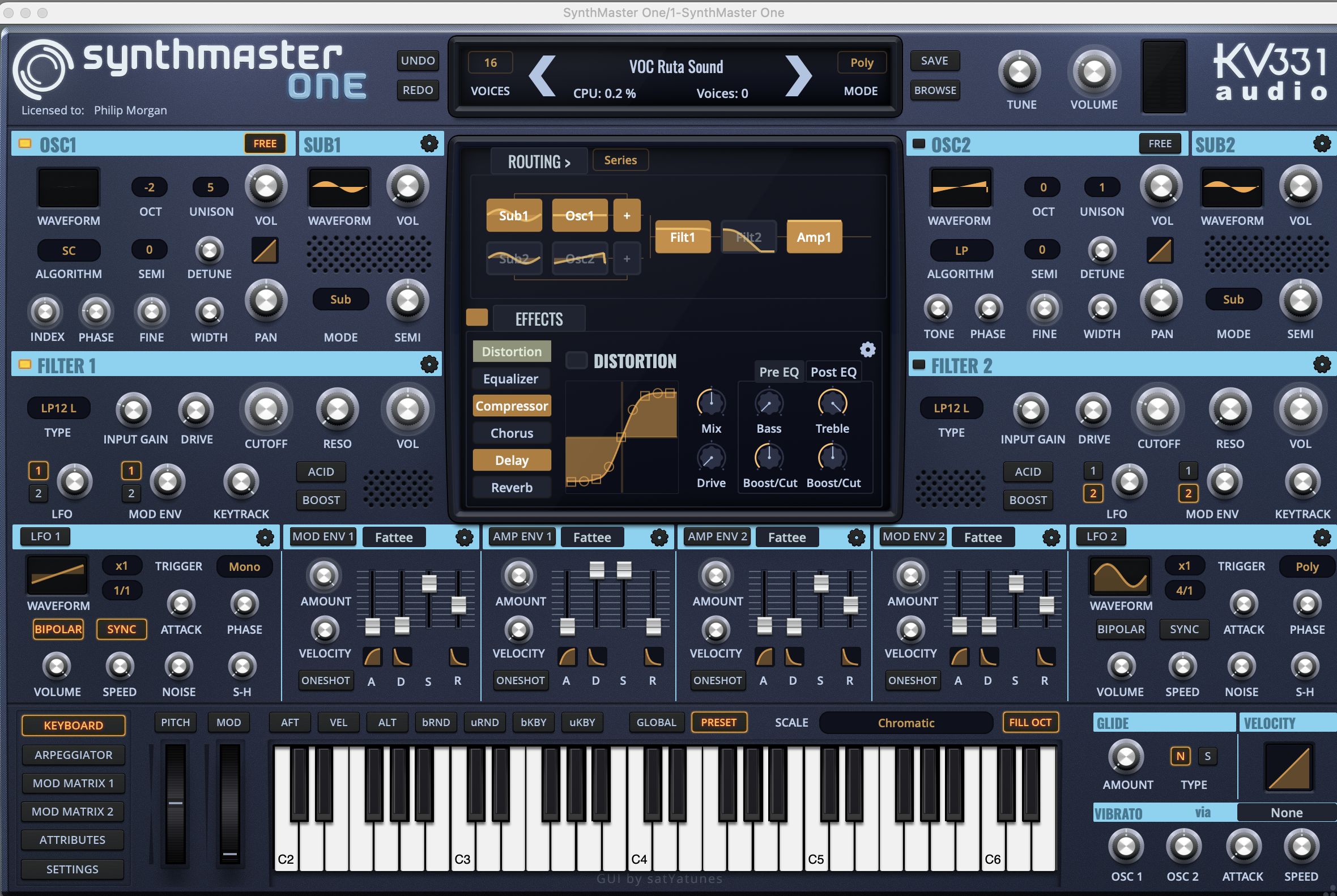Image resolution: width=1337 pixels, height=896 pixels.
Task: Open the Poly mode selector
Action: (x=862, y=62)
